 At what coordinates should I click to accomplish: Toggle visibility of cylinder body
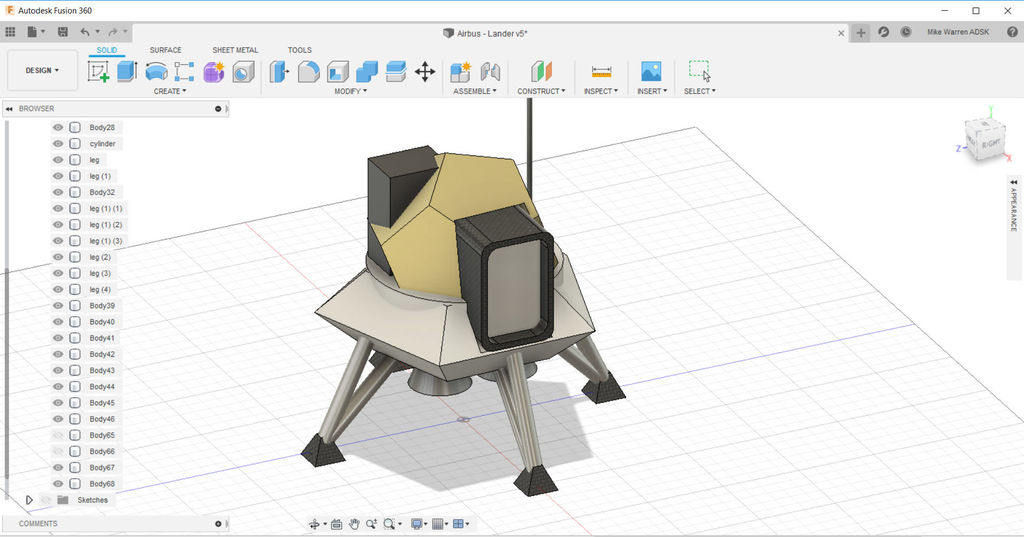tap(58, 144)
